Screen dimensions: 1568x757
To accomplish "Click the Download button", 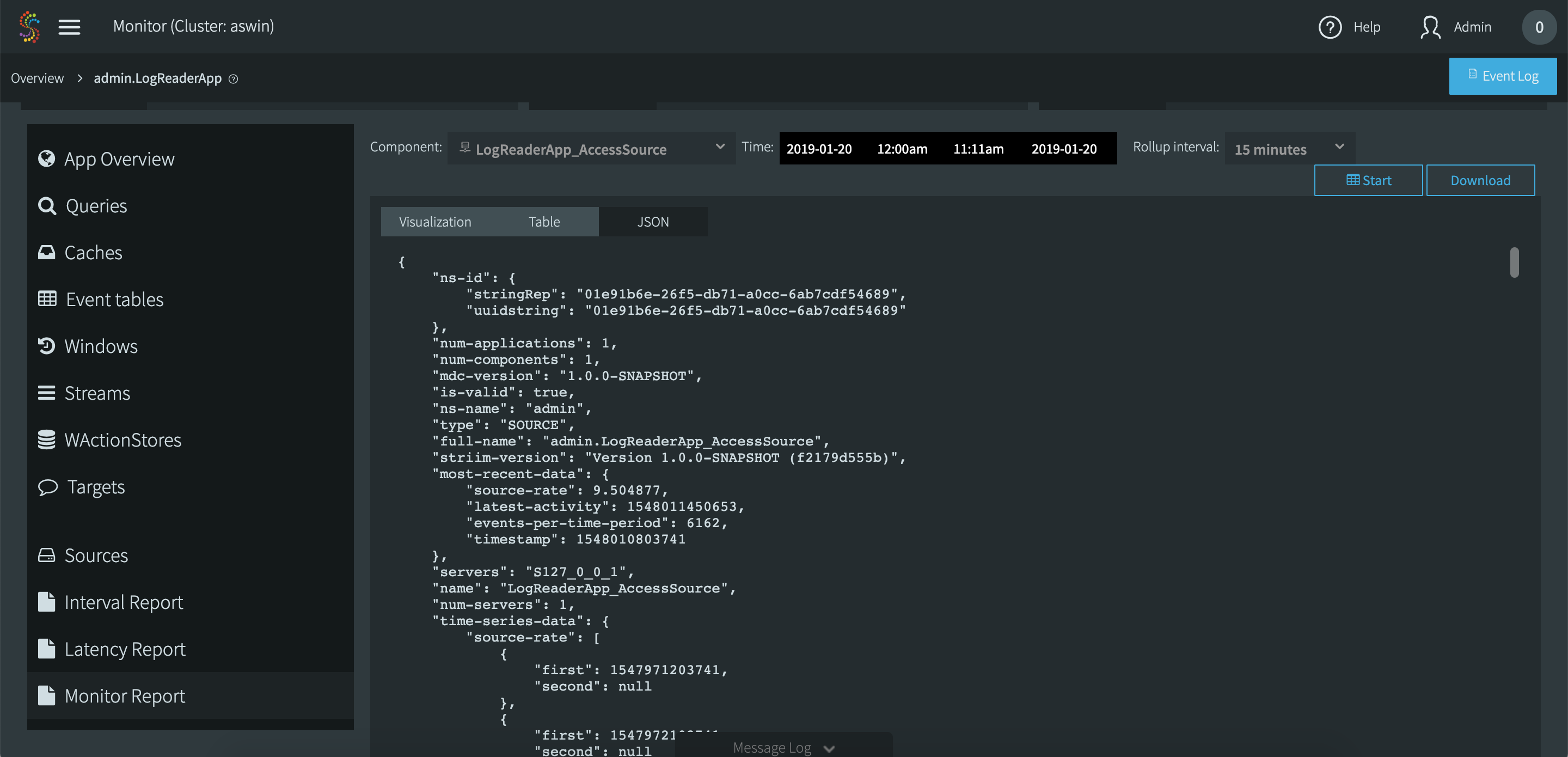I will (1480, 180).
